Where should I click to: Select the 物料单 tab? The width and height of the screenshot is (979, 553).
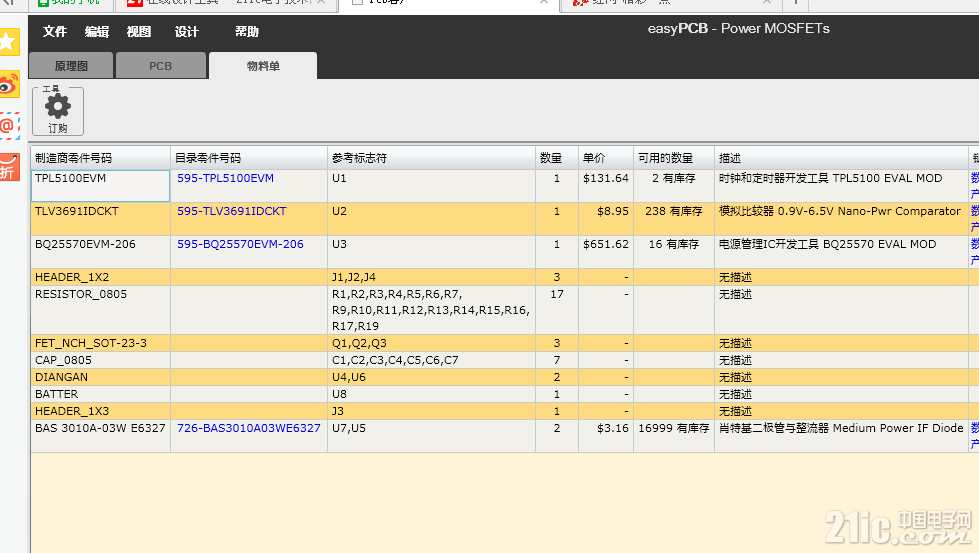263,66
